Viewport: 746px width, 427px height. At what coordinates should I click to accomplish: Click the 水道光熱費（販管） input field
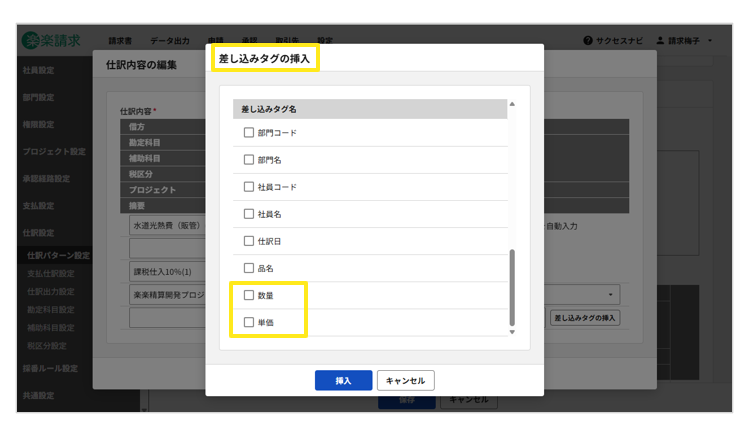coord(167,226)
